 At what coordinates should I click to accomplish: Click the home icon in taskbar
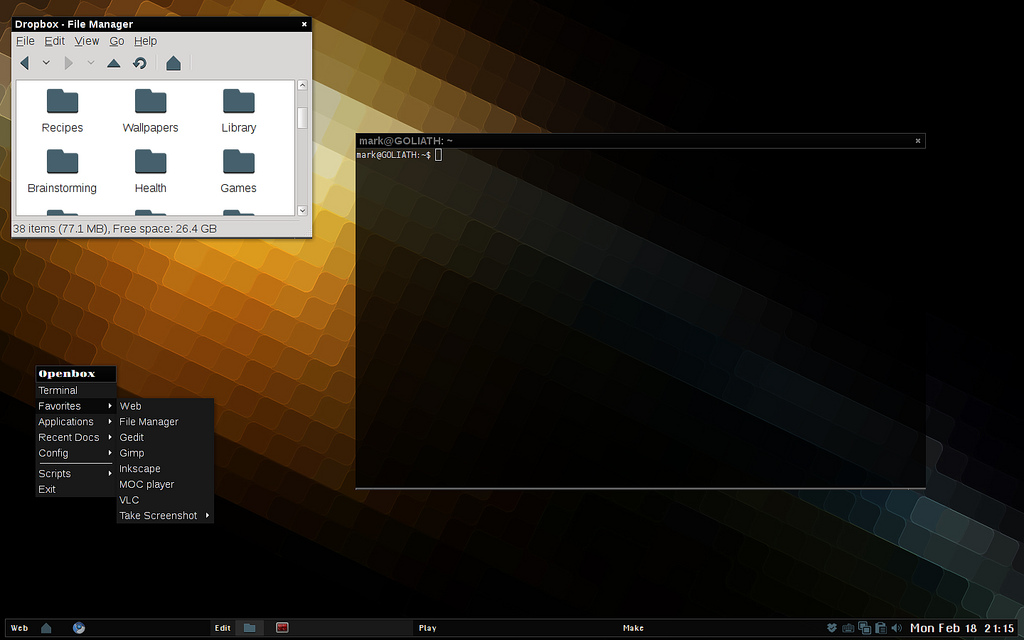[46, 628]
